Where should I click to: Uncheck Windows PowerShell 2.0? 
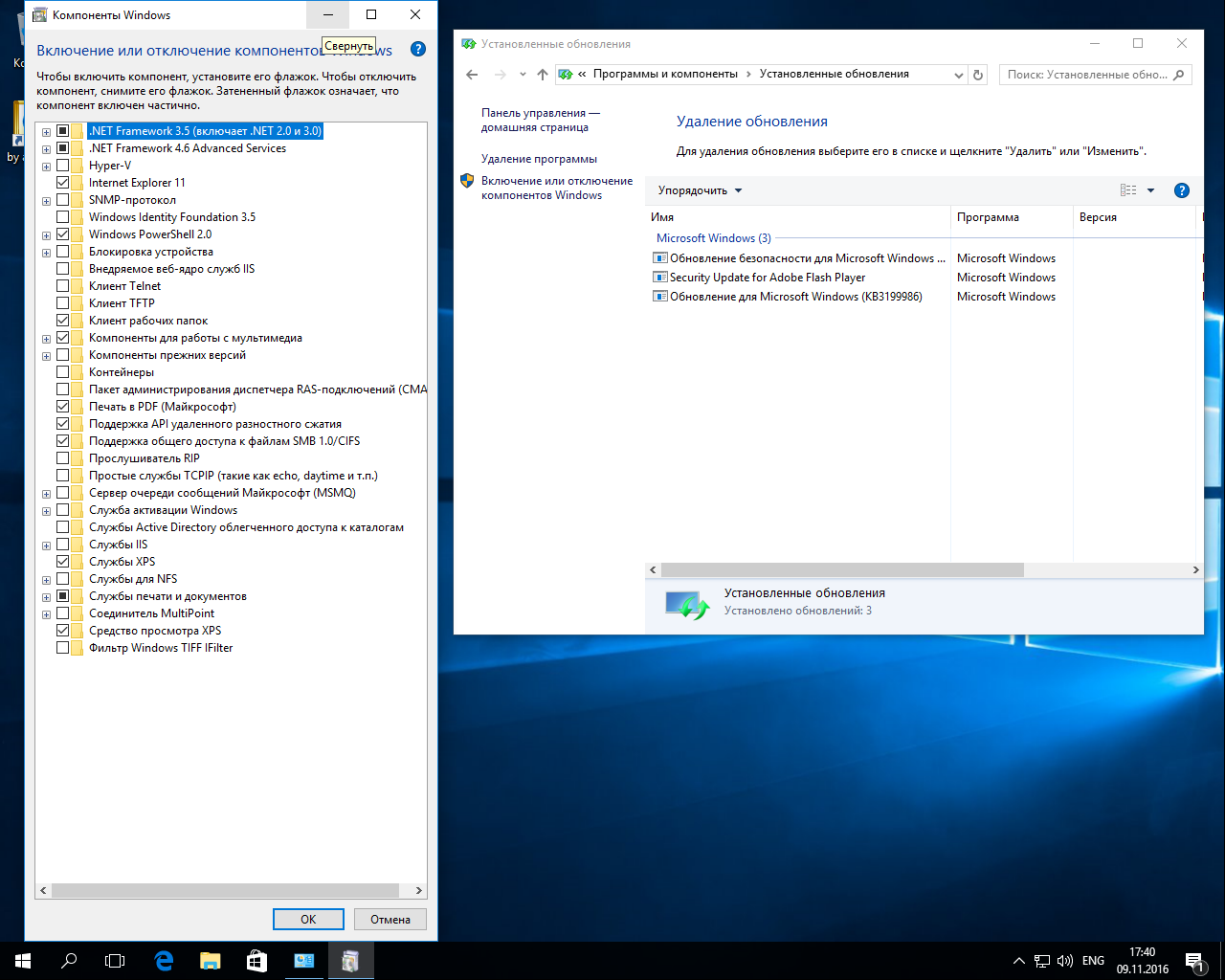62,234
